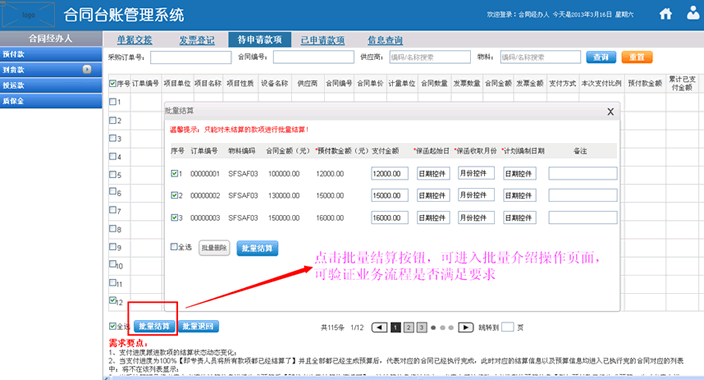Open the 信息查询 tab

coord(385,40)
